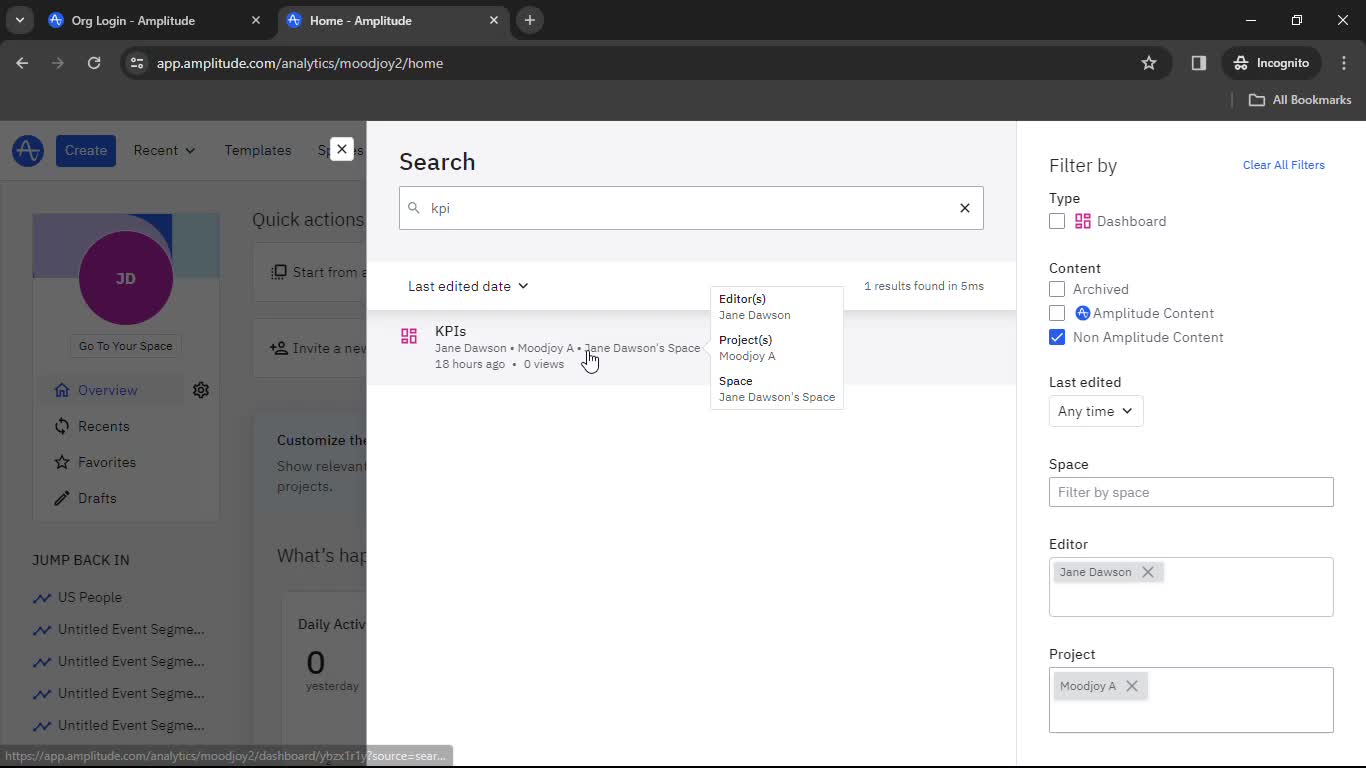Click the KPIs dashboard icon
Screen dimensions: 1366x768
409,336
